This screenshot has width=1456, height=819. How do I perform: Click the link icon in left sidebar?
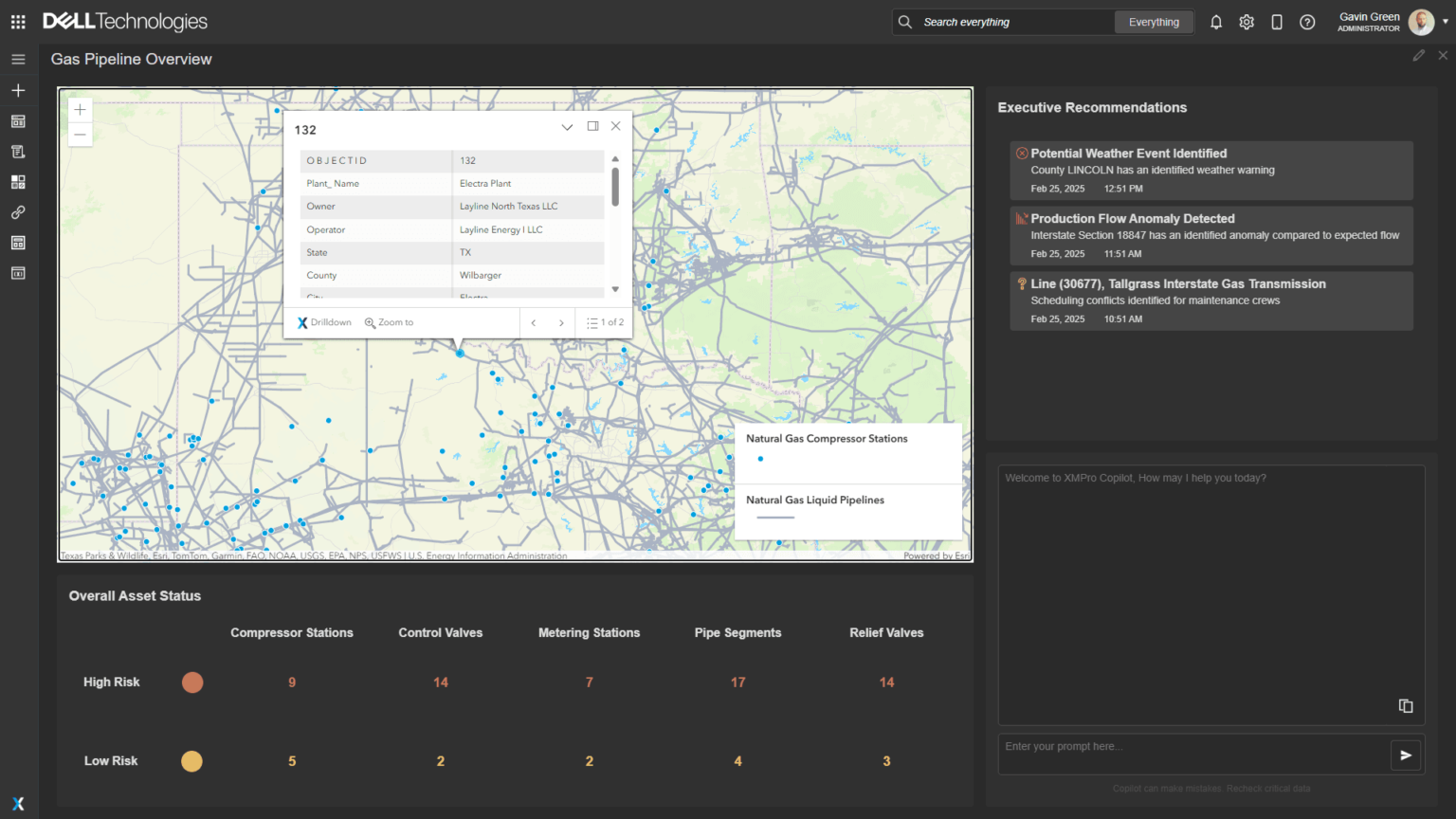point(18,212)
